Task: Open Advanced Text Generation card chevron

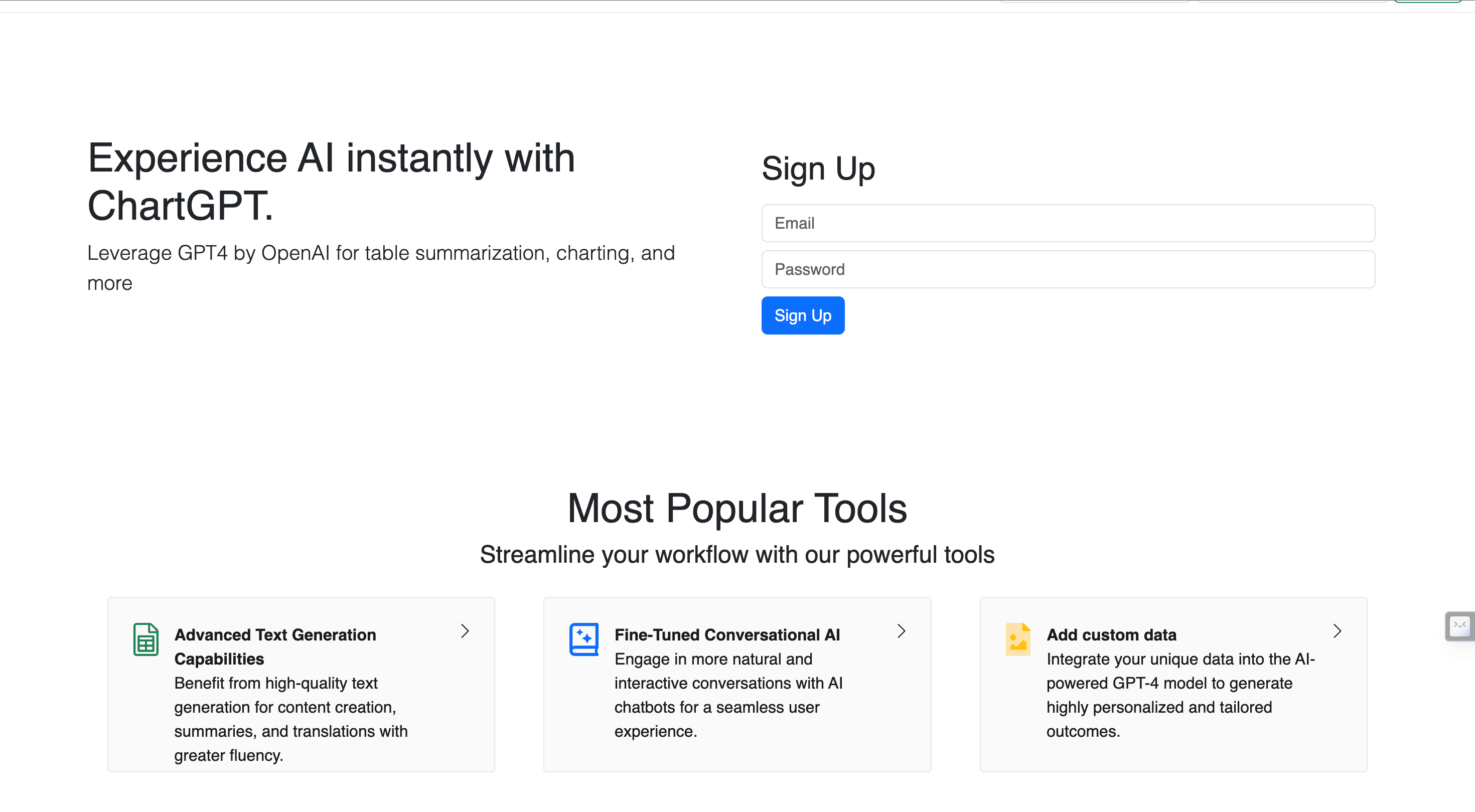Action: [465, 631]
